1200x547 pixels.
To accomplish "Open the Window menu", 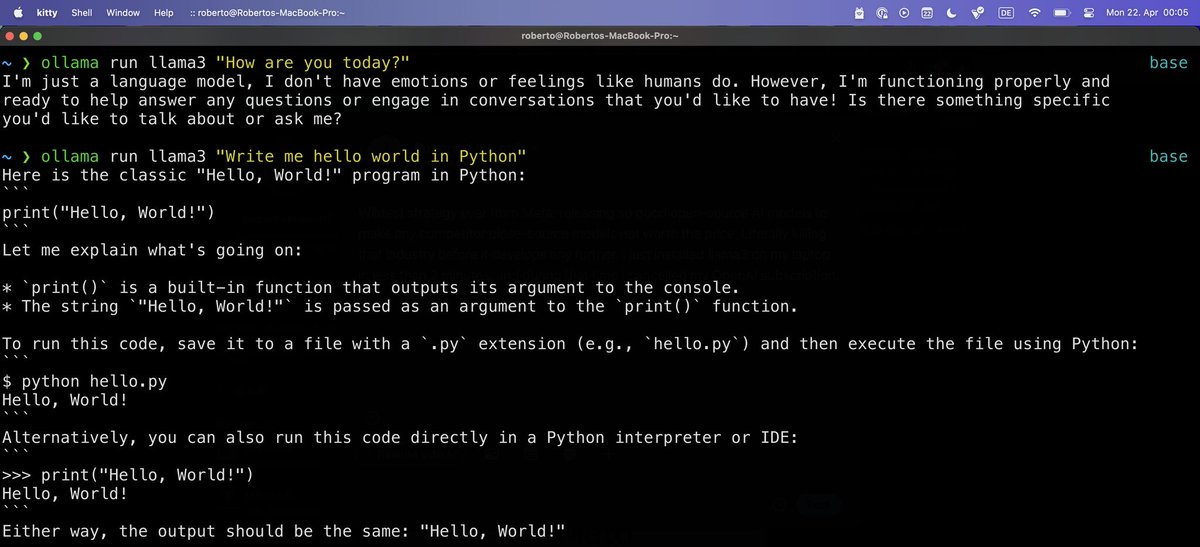I will click(x=123, y=13).
